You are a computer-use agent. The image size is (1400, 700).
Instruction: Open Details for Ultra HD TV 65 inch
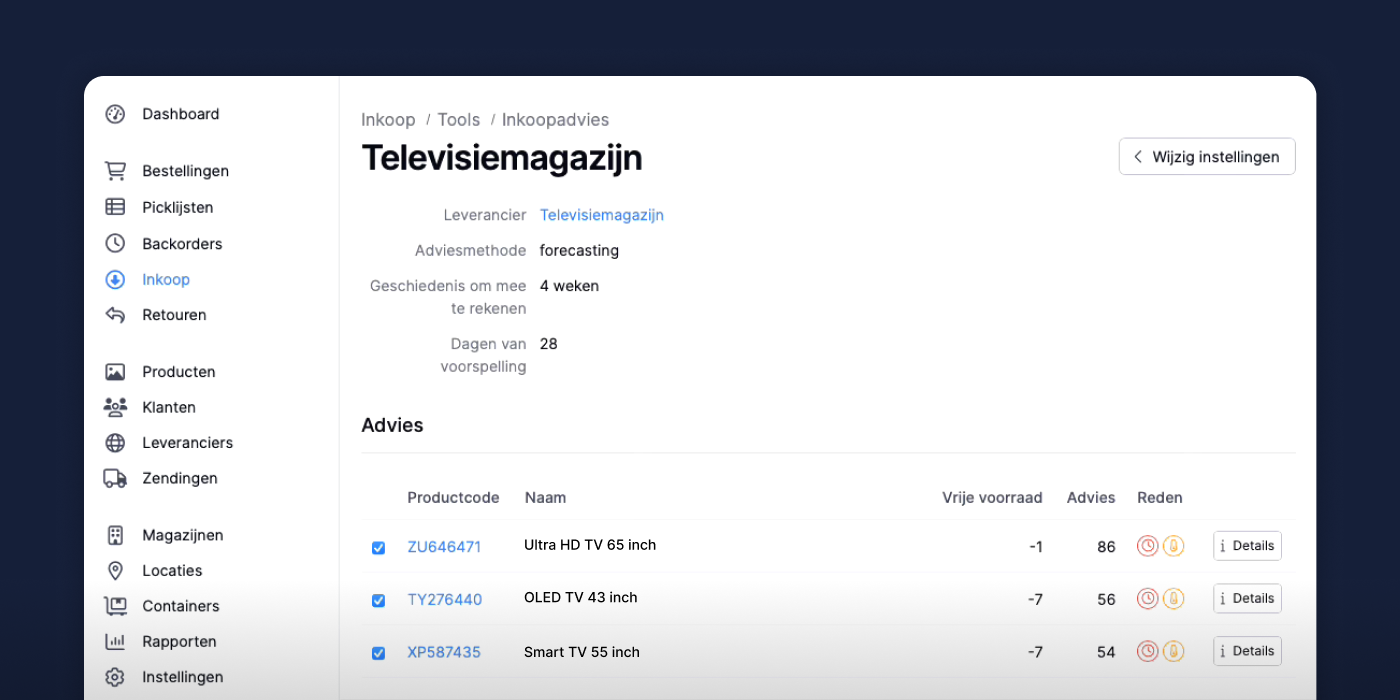pos(1247,546)
